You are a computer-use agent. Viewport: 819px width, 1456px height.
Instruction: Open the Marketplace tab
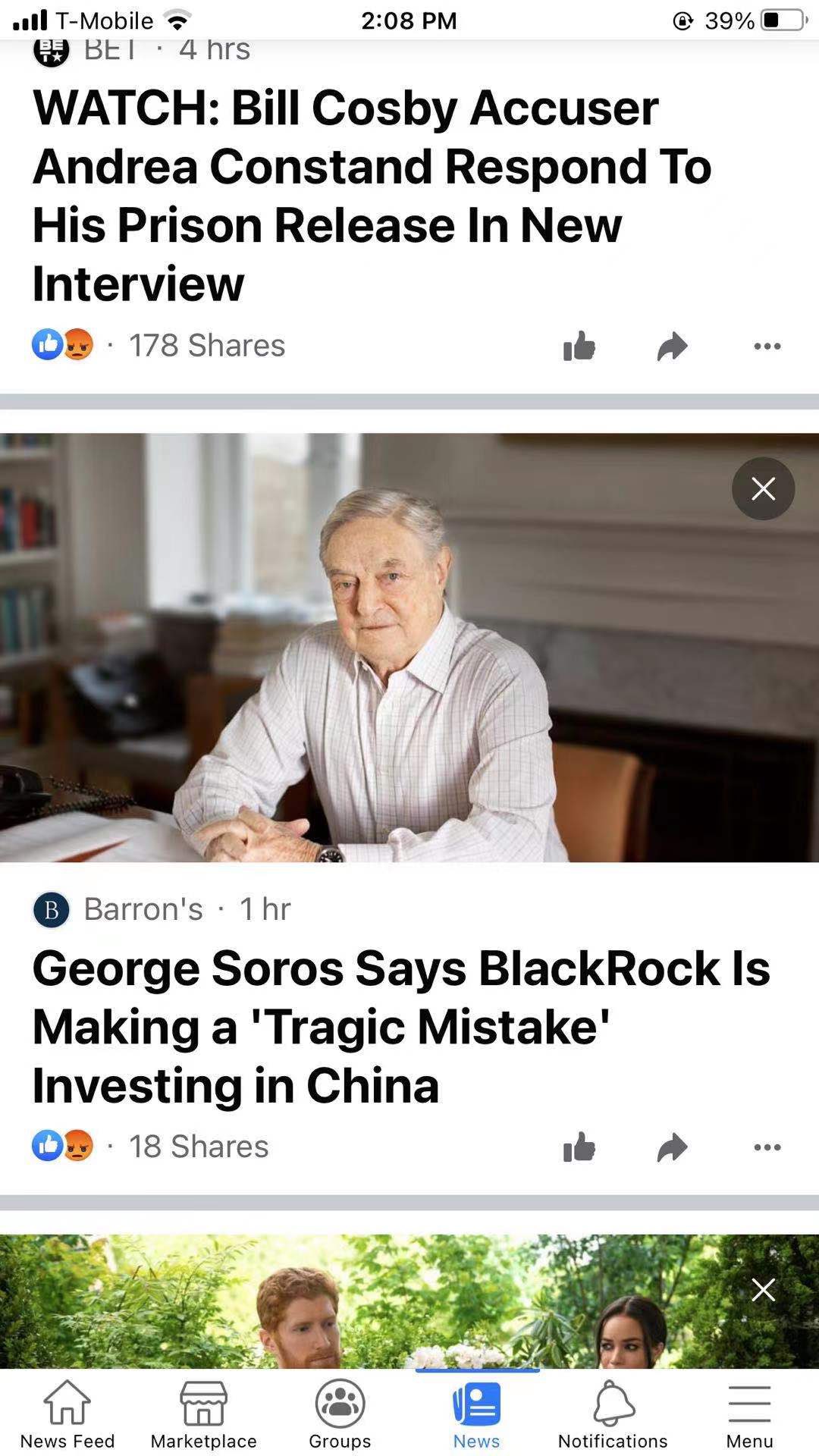[x=203, y=1414]
